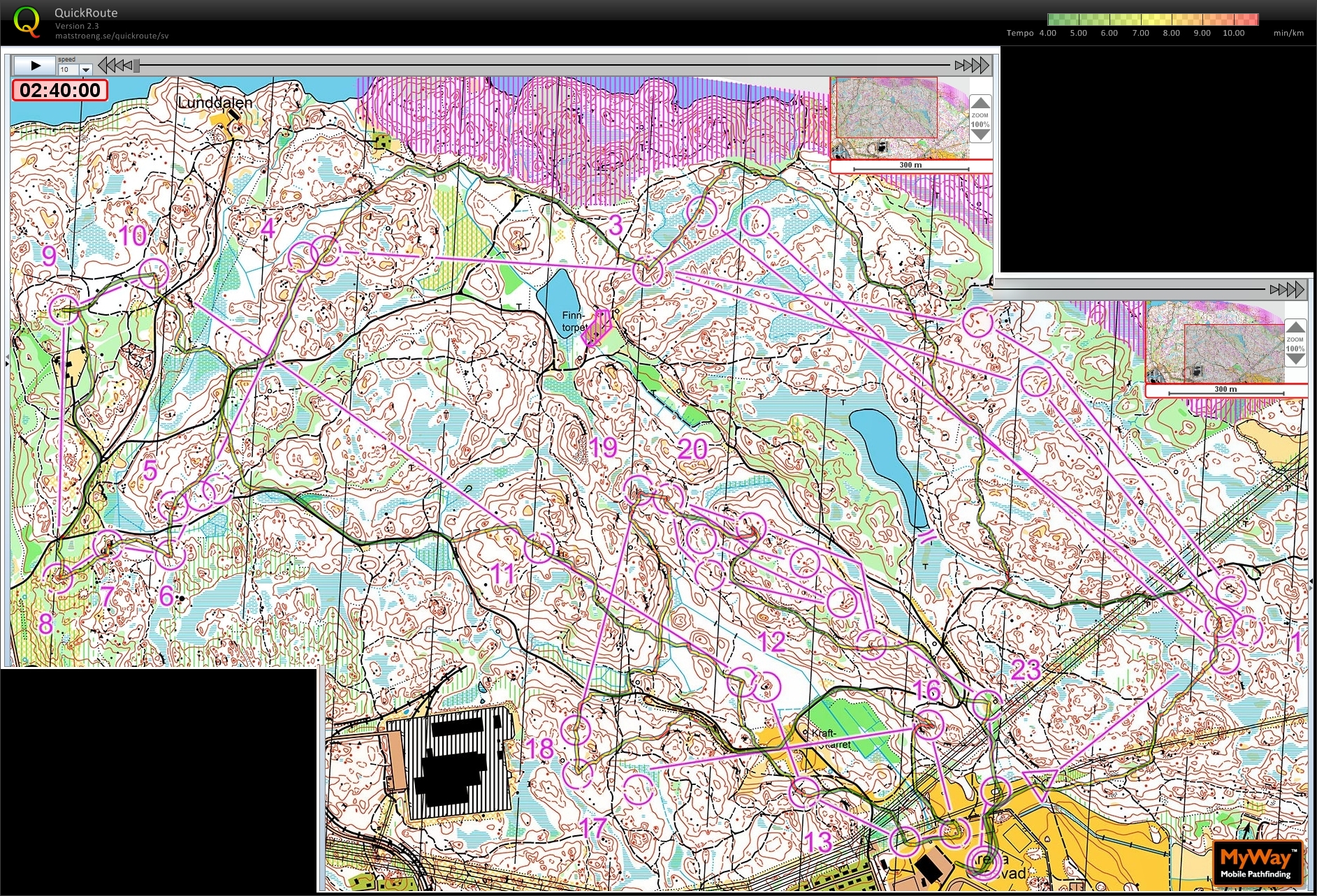The height and width of the screenshot is (896, 1317).
Task: Click control number 17 on the map
Action: 593,829
